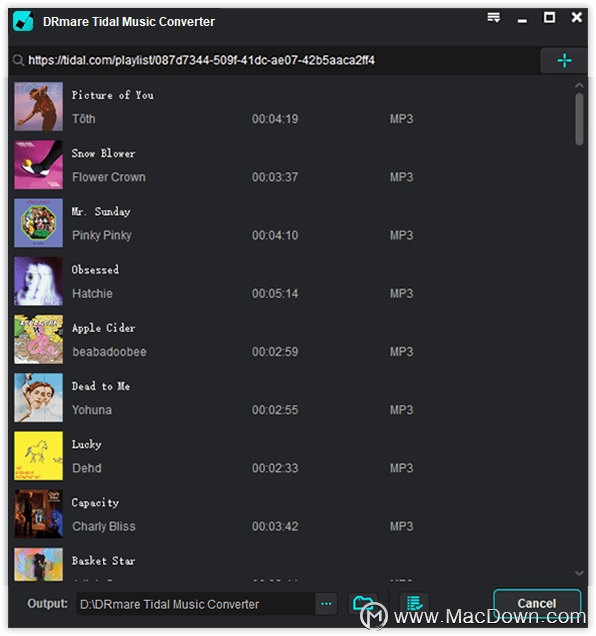Select Obsessed album thumbnail
The height and width of the screenshot is (636, 596).
39,281
